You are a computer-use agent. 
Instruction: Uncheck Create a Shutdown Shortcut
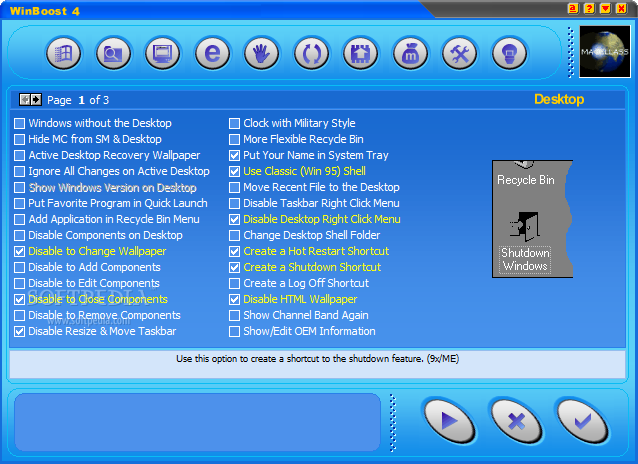[x=234, y=267]
